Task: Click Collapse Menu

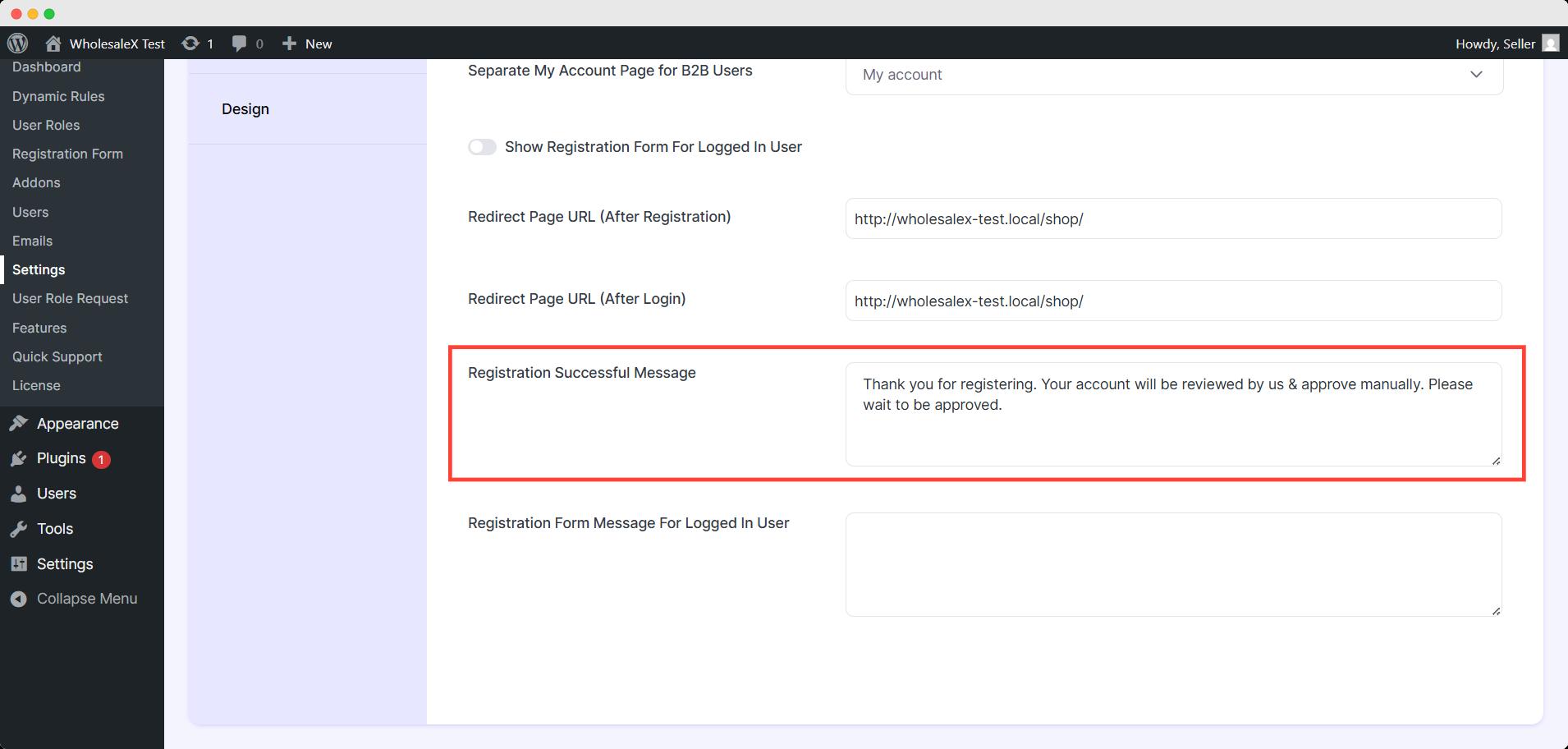Action: click(x=87, y=599)
